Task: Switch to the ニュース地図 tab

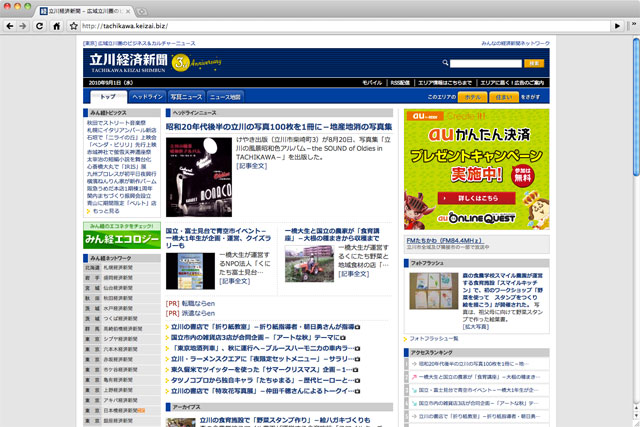Action: coord(225,97)
